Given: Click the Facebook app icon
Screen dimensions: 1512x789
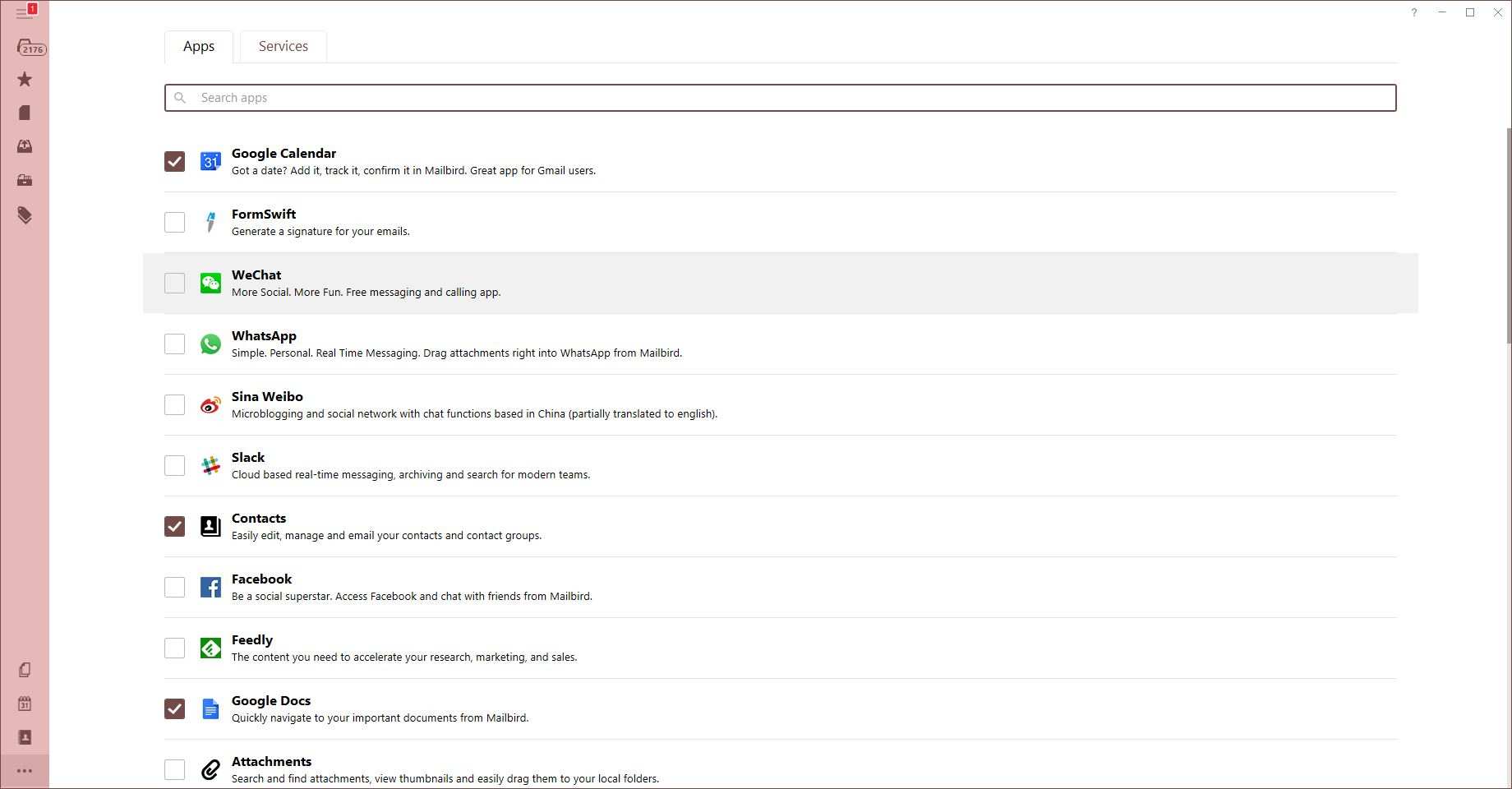Looking at the screenshot, I should point(210,587).
